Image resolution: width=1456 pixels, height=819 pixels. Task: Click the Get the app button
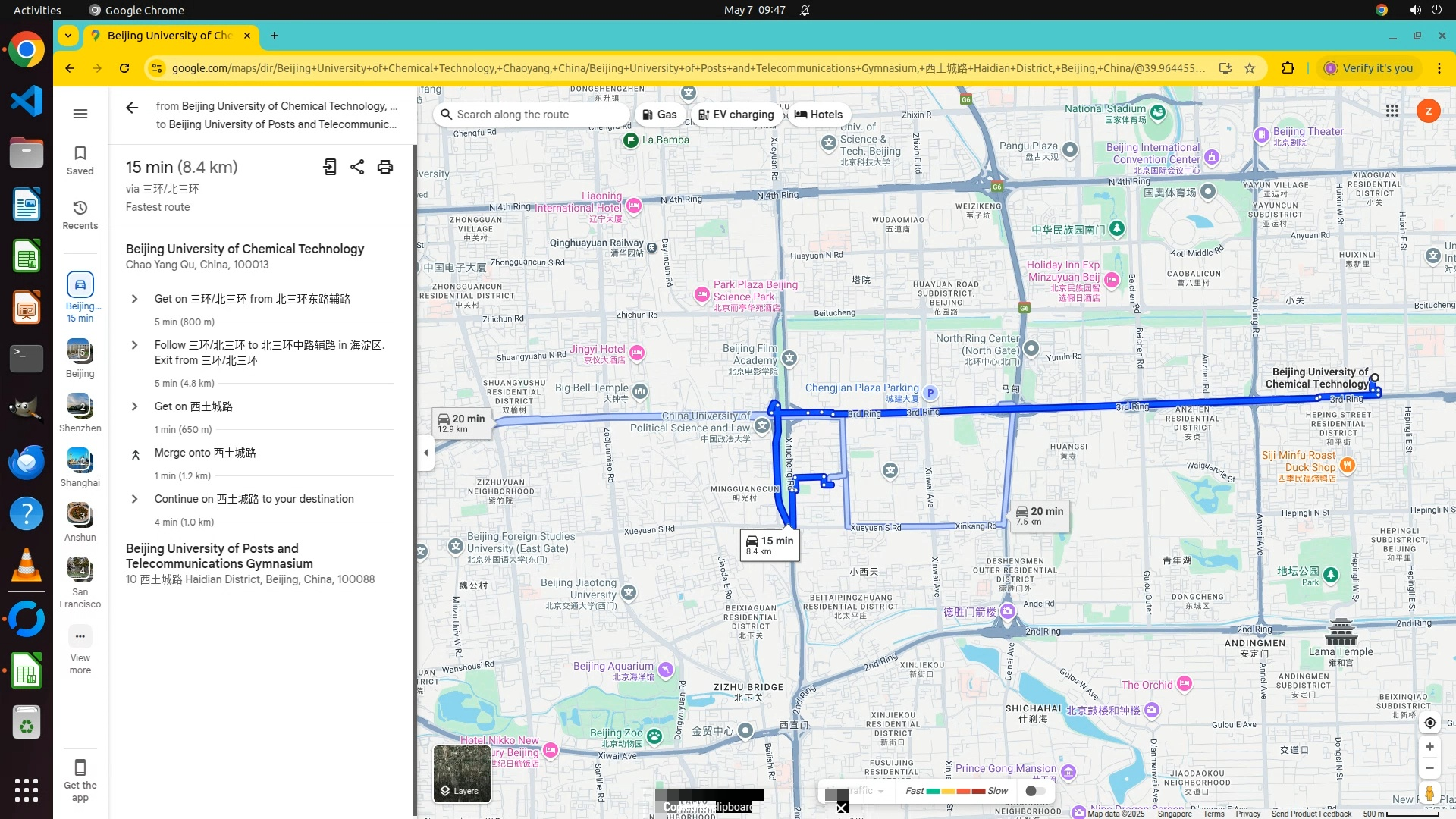[80, 780]
